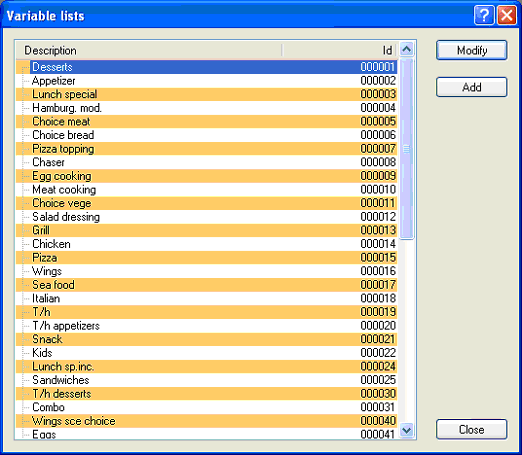
Task: Select the Hamburg. mod. row
Action: tap(207, 108)
